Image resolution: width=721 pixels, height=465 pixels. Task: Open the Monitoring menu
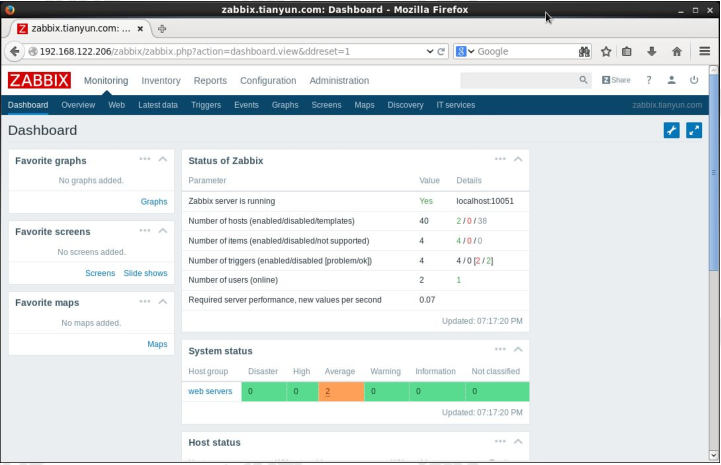point(106,80)
